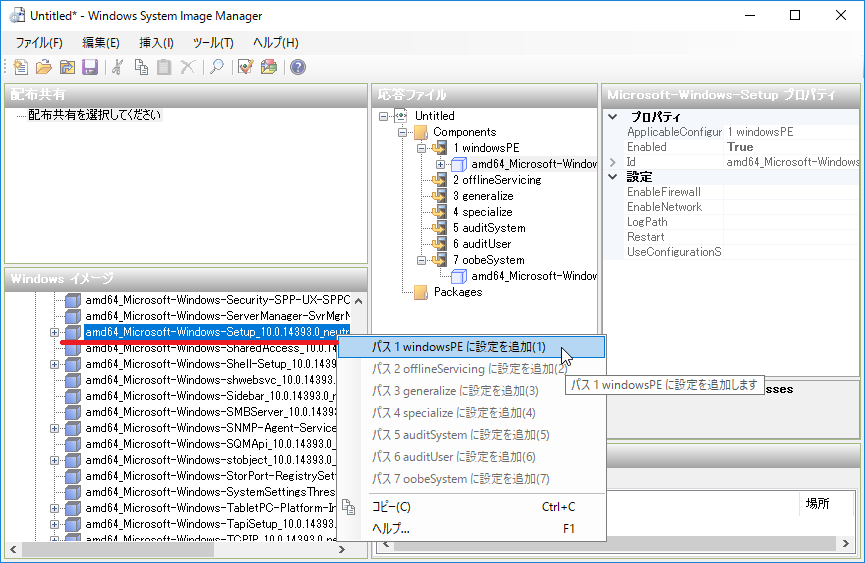Click the Copy toolbar icon
The image size is (865, 563).
[141, 67]
